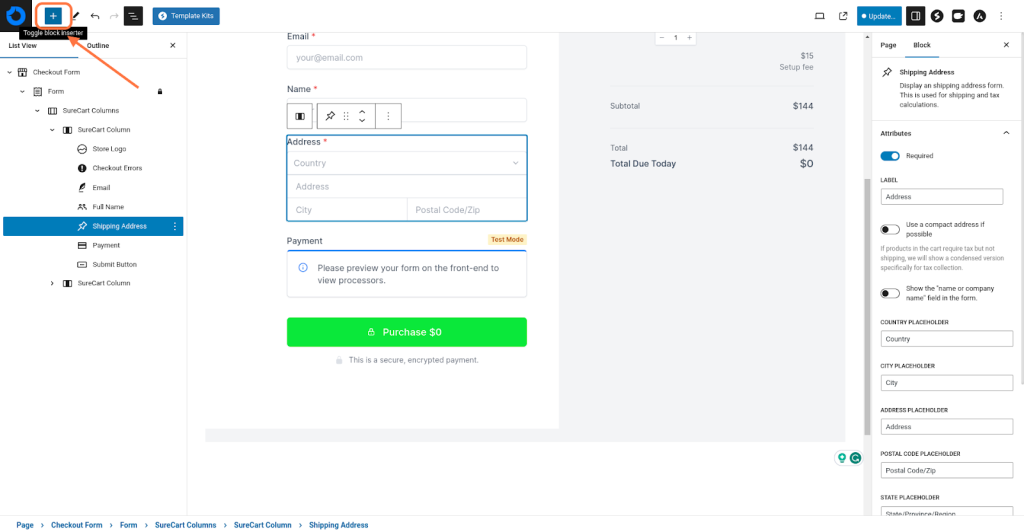Click the Postal Code/Zip form field

pyautogui.click(x=467, y=210)
